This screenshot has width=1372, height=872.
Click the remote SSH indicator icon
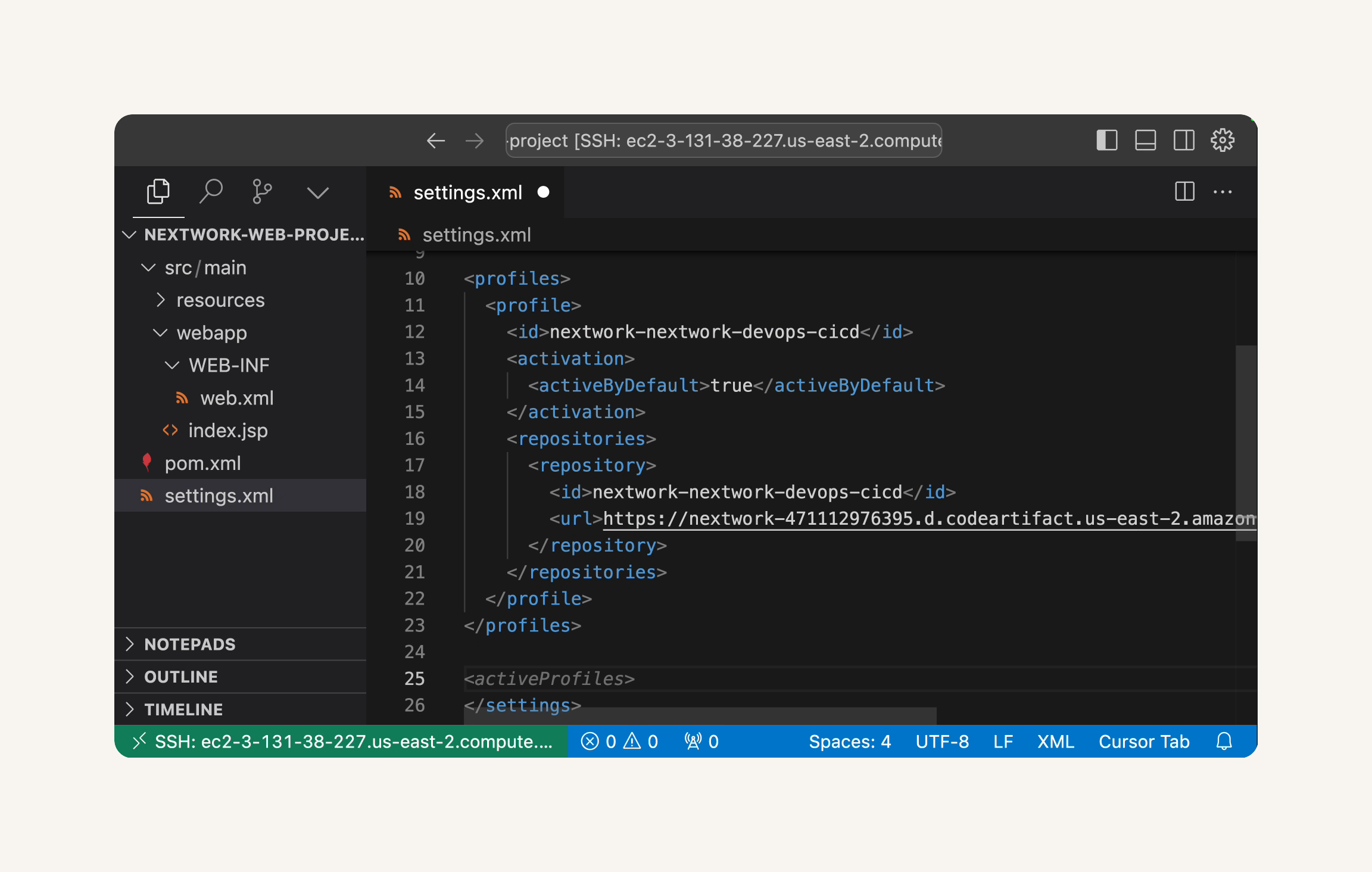click(x=139, y=742)
